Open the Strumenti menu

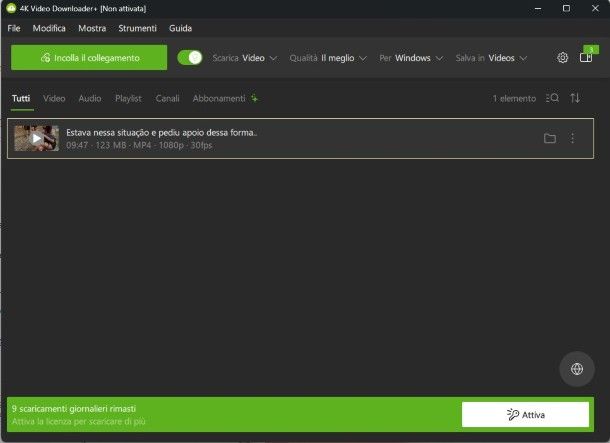pyautogui.click(x=138, y=28)
